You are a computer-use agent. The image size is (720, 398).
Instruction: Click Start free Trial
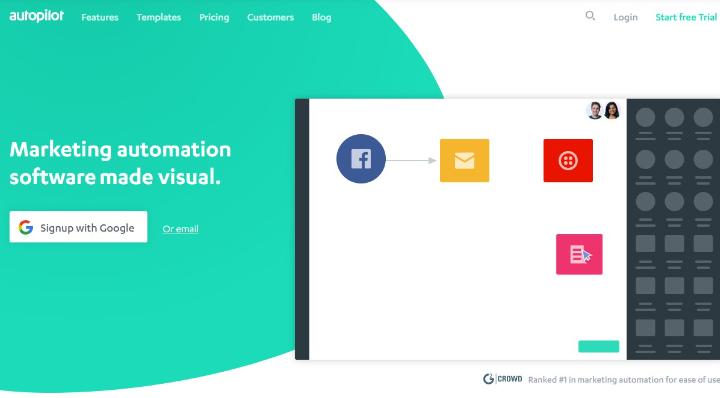[686, 17]
